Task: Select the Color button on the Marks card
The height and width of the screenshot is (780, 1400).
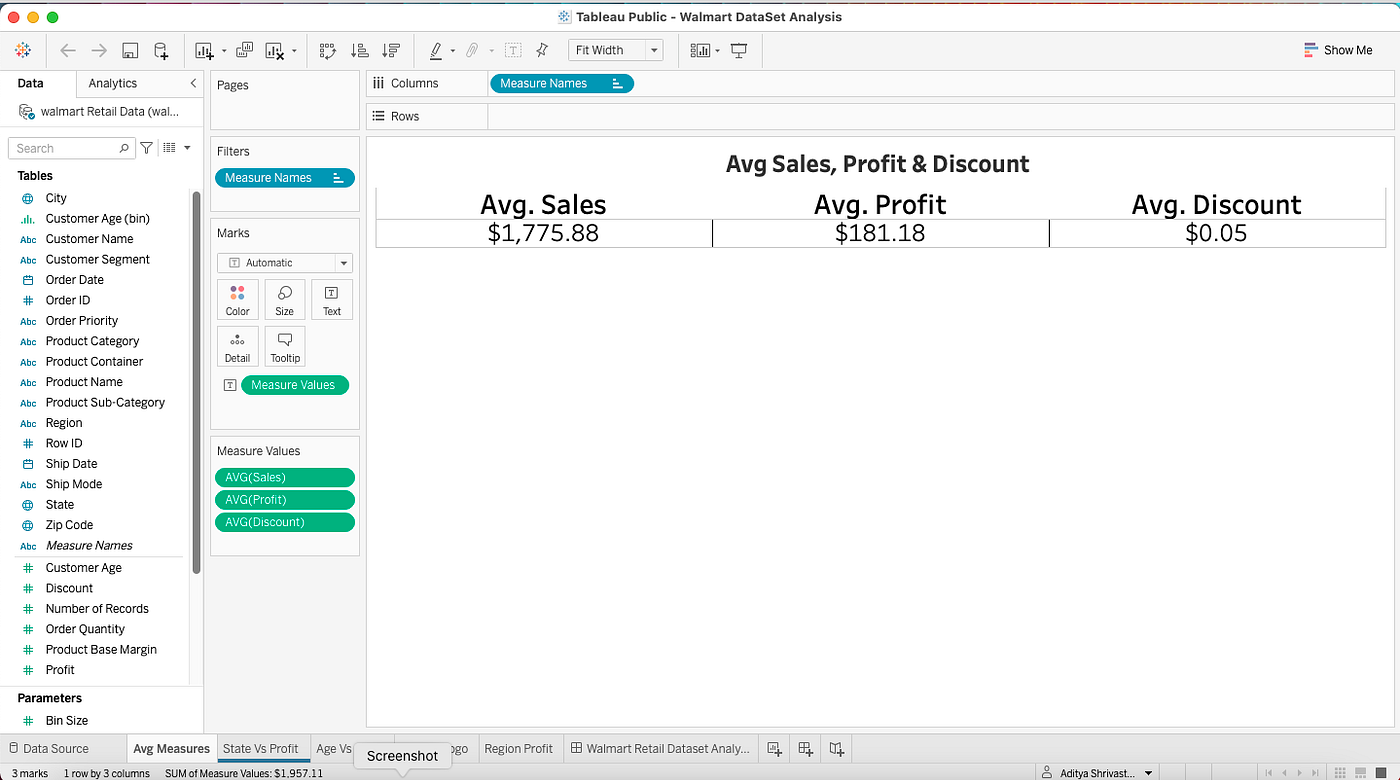Action: click(x=237, y=298)
